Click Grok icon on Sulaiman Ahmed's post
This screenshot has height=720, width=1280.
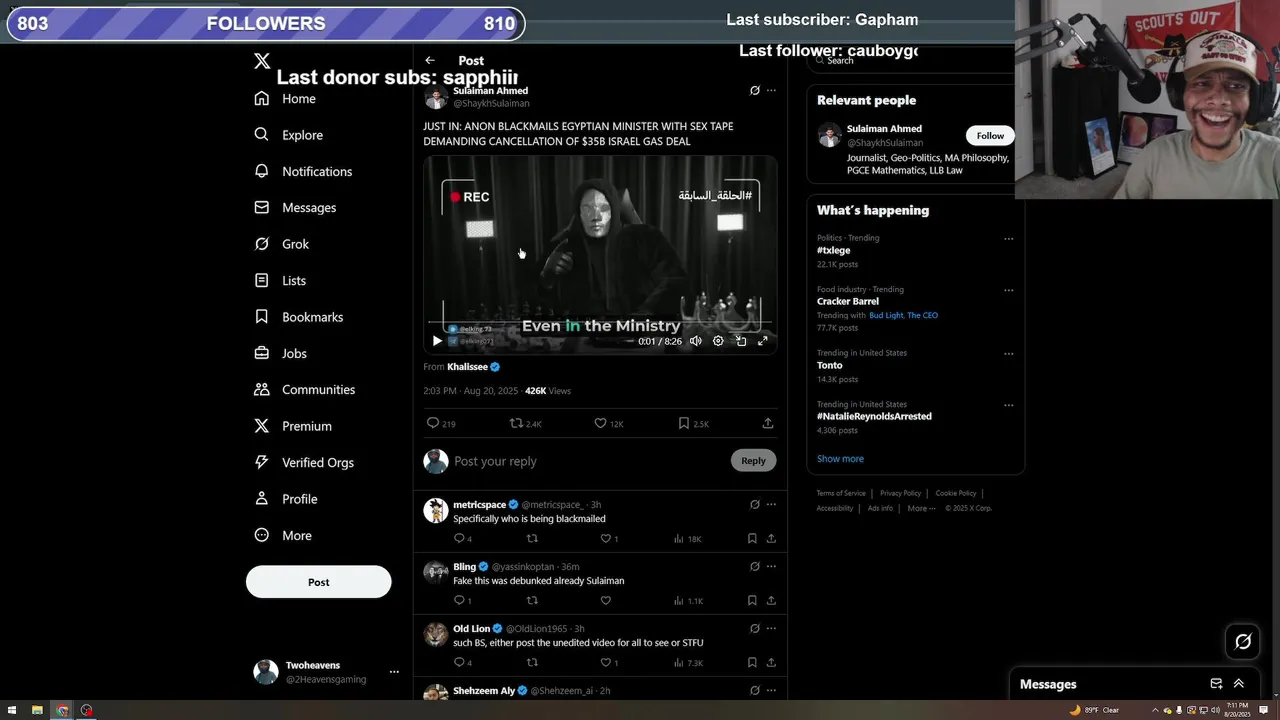(x=755, y=90)
